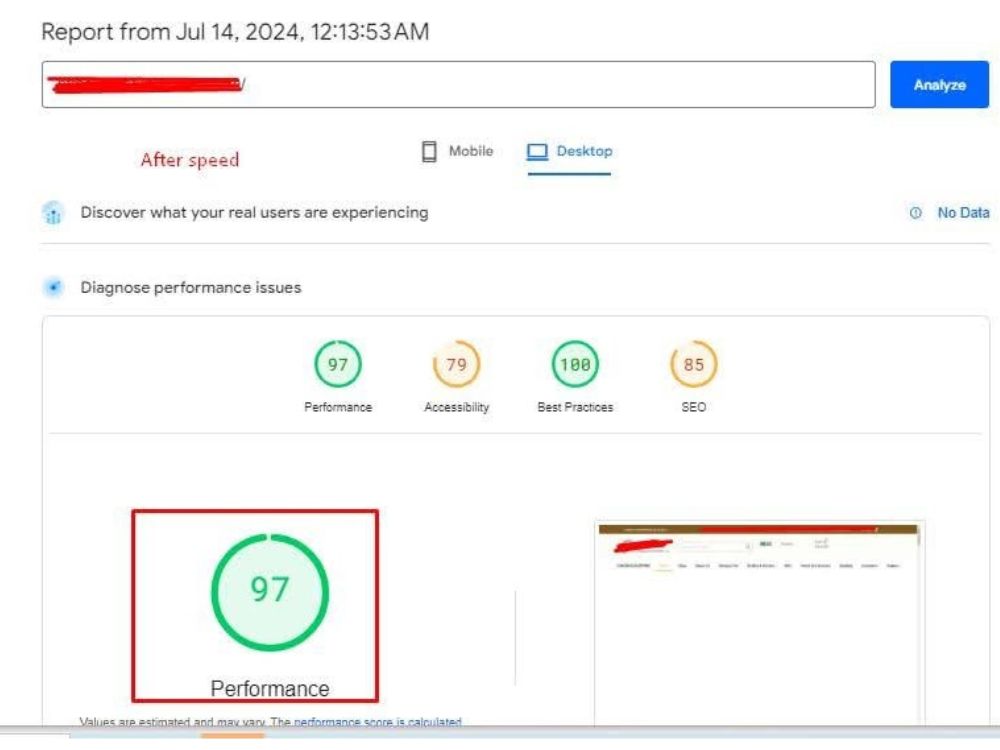Click the Desktop laptop icon
Screen dimensions: 1000x750
click(537, 152)
